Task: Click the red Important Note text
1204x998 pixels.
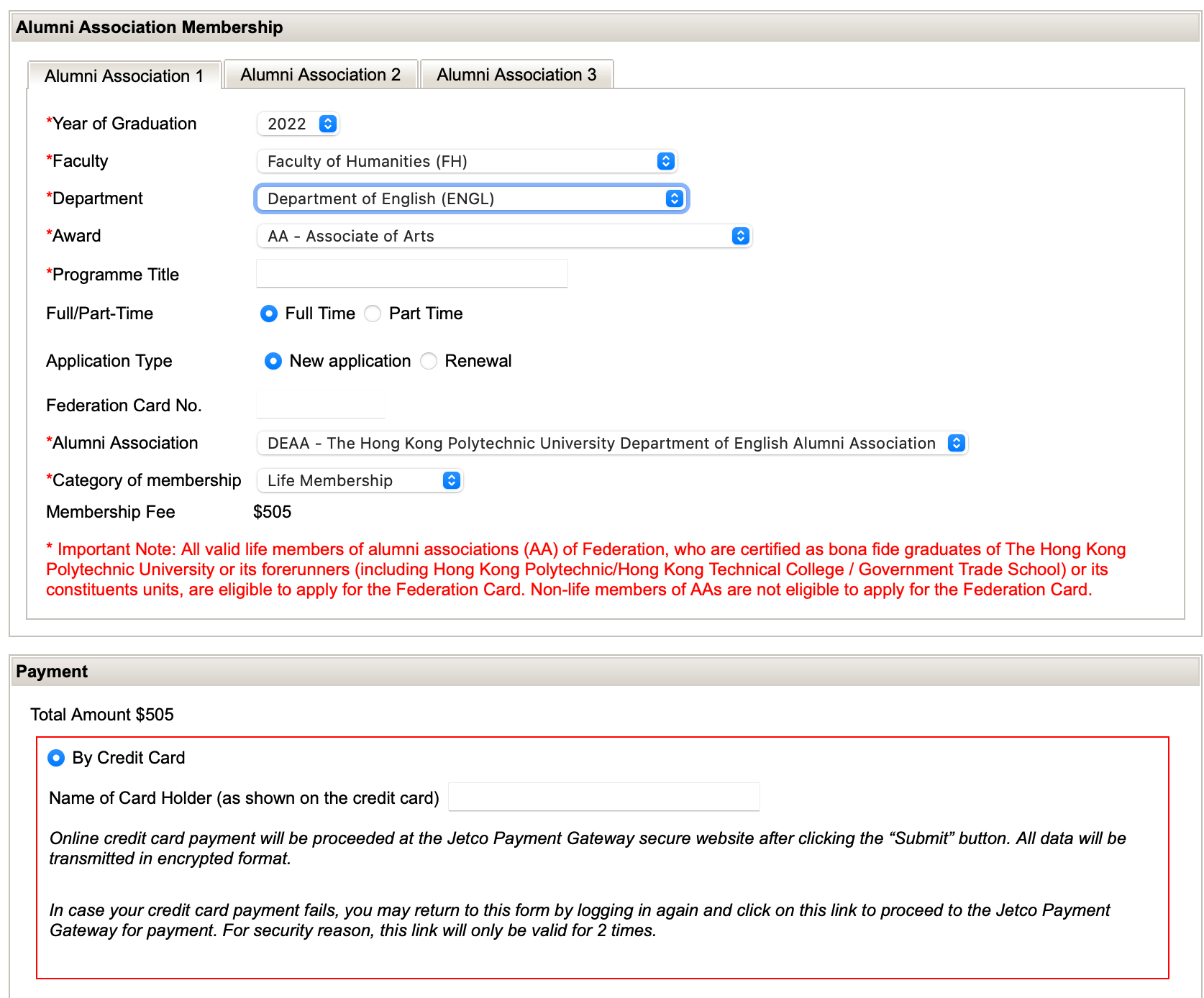Action: point(586,569)
